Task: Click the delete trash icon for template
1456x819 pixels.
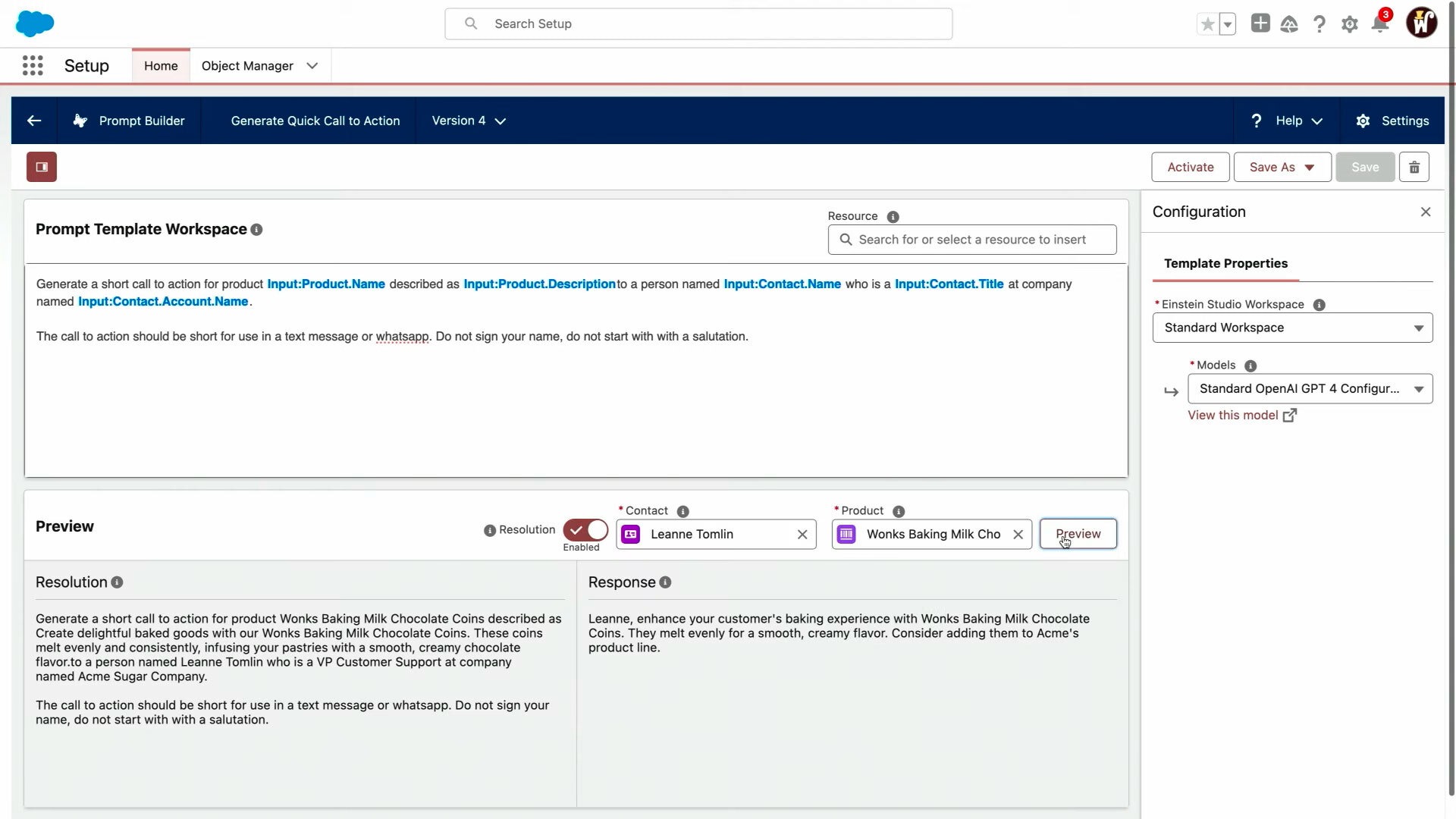Action: click(1414, 167)
